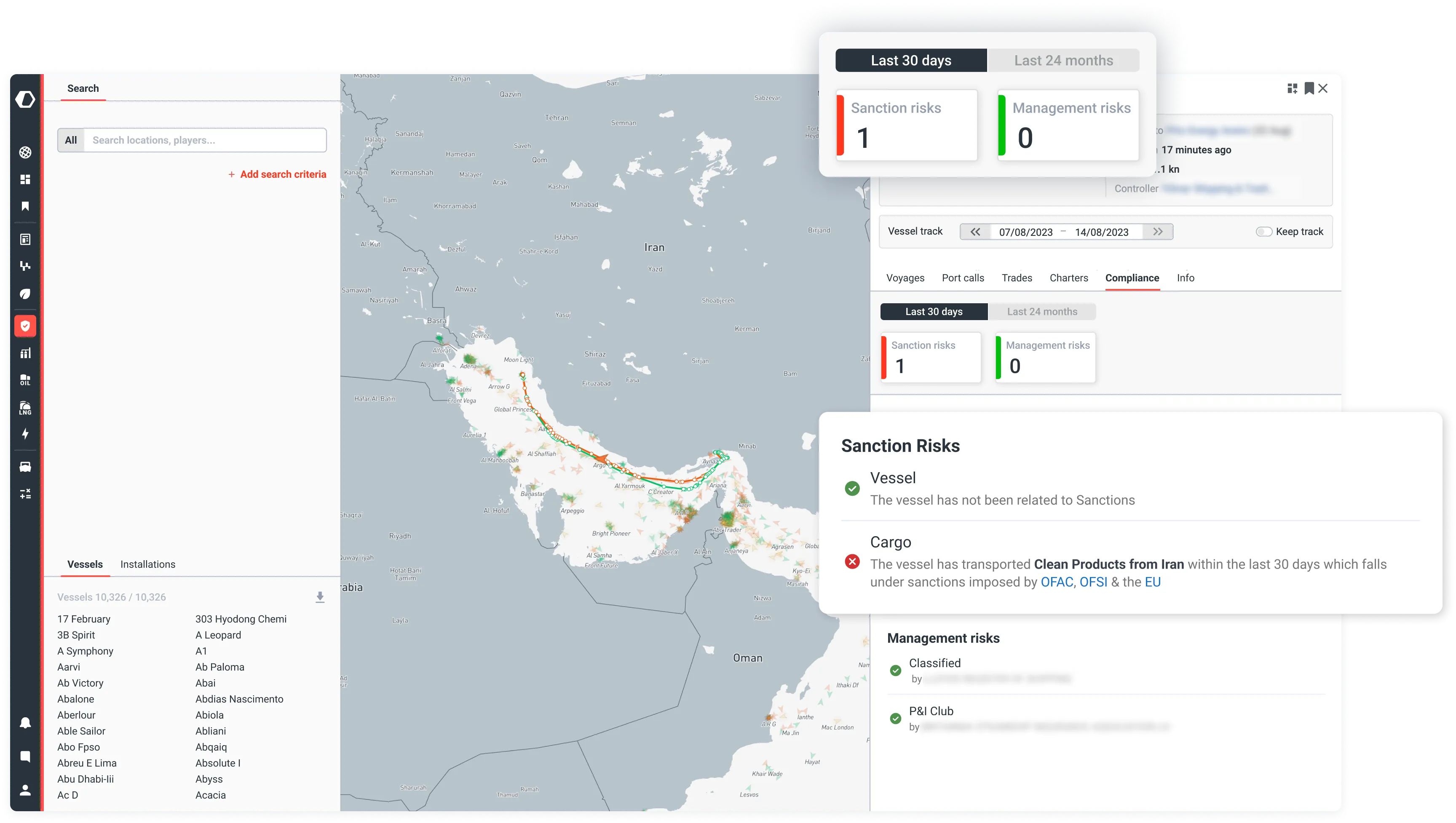Open the vessel ship icon in the sidebar

(25, 466)
